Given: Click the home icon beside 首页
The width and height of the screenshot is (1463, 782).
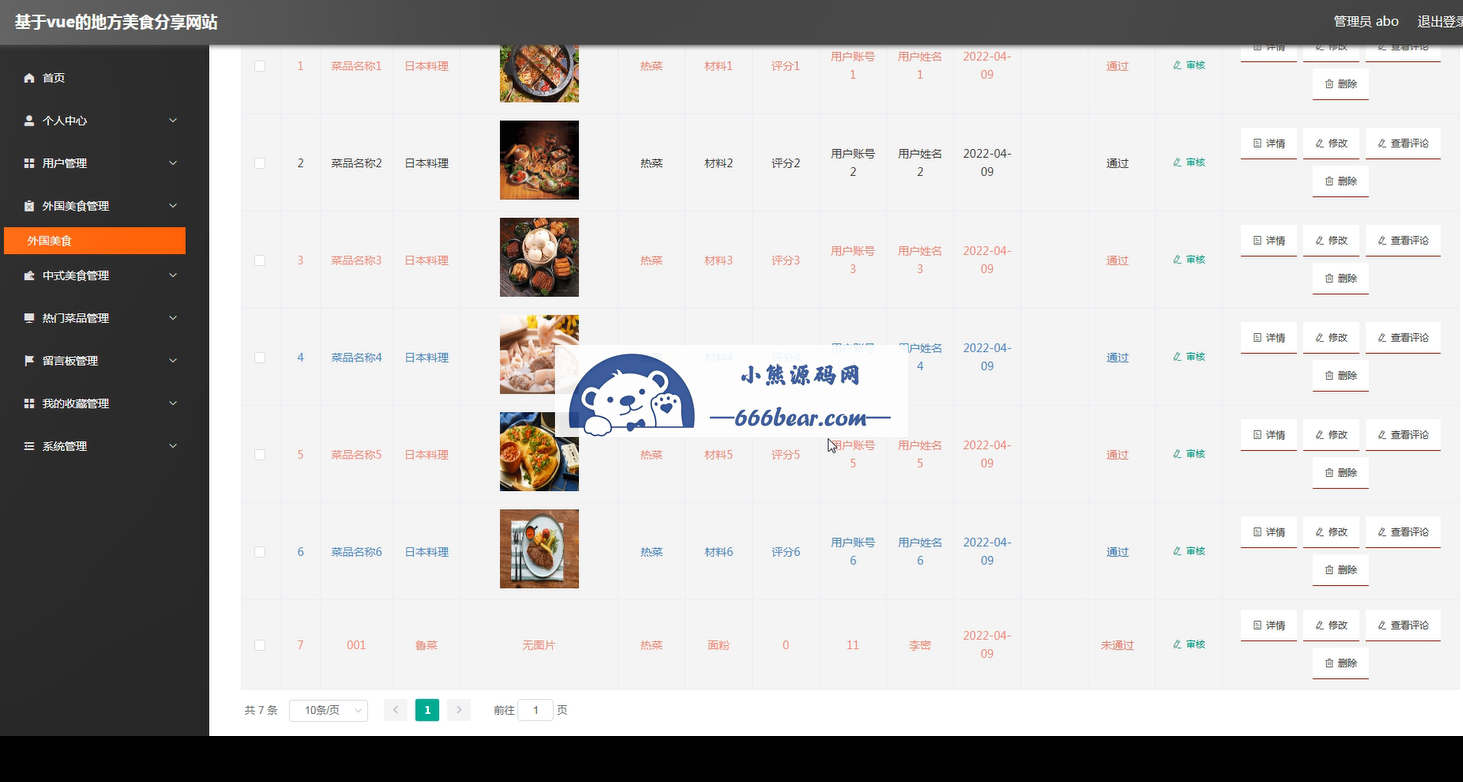Looking at the screenshot, I should (x=29, y=78).
